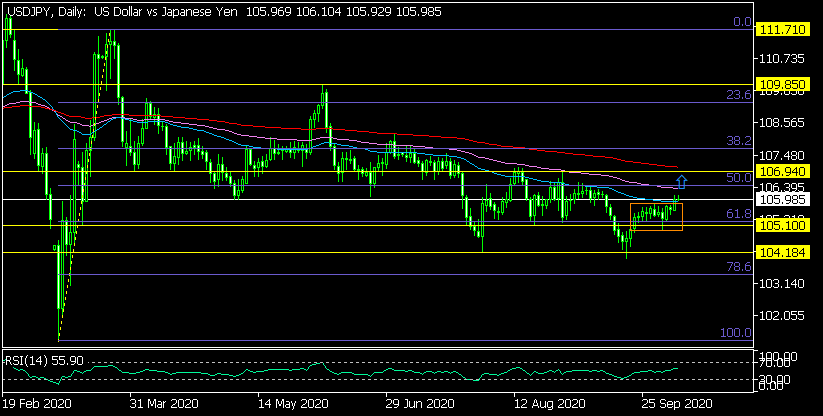This screenshot has height=416, width=823.
Task: Click the 25 Sep 2020 date label
Action: pyautogui.click(x=677, y=404)
